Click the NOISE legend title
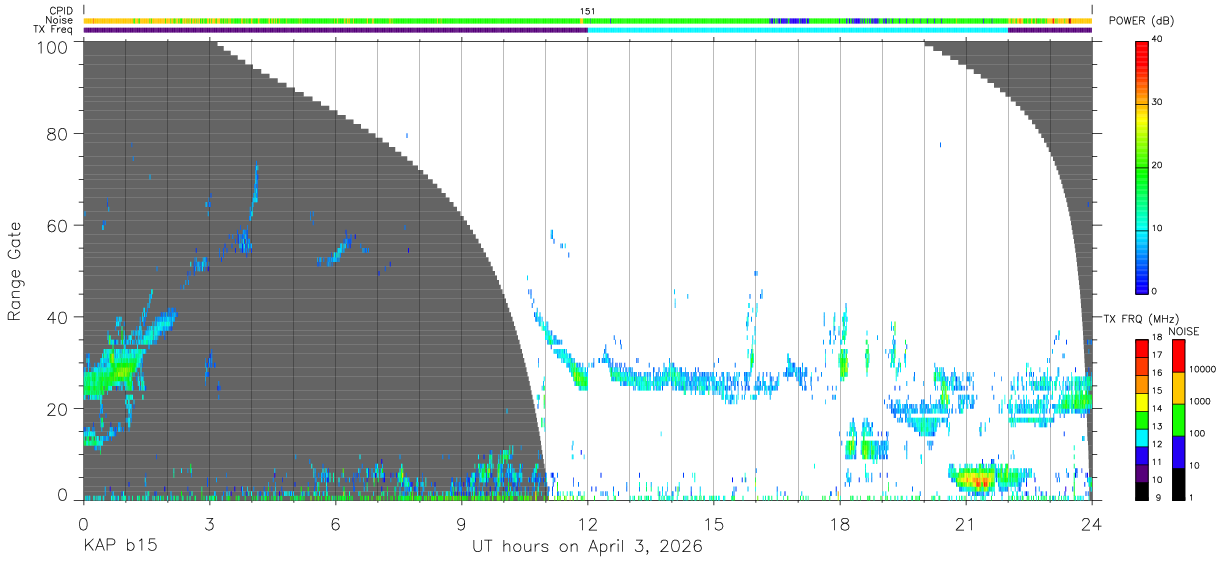 (x=1184, y=331)
